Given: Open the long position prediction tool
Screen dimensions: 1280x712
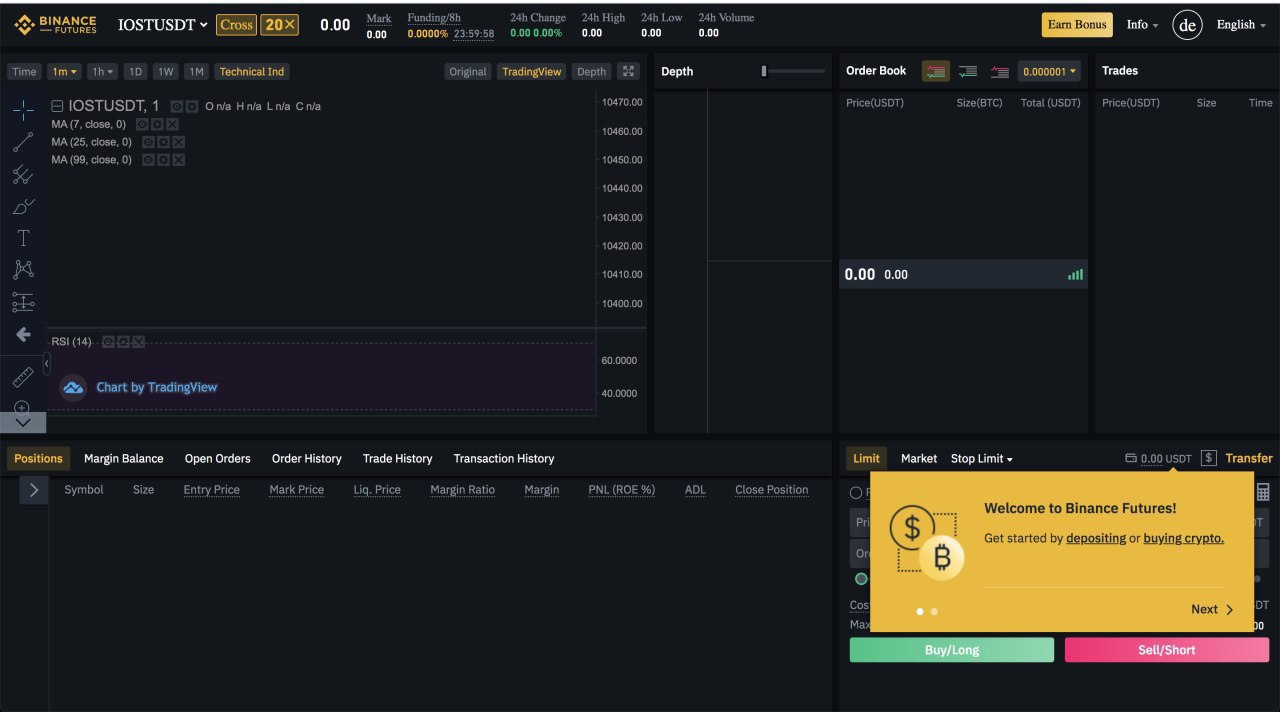Looking at the screenshot, I should pos(23,302).
